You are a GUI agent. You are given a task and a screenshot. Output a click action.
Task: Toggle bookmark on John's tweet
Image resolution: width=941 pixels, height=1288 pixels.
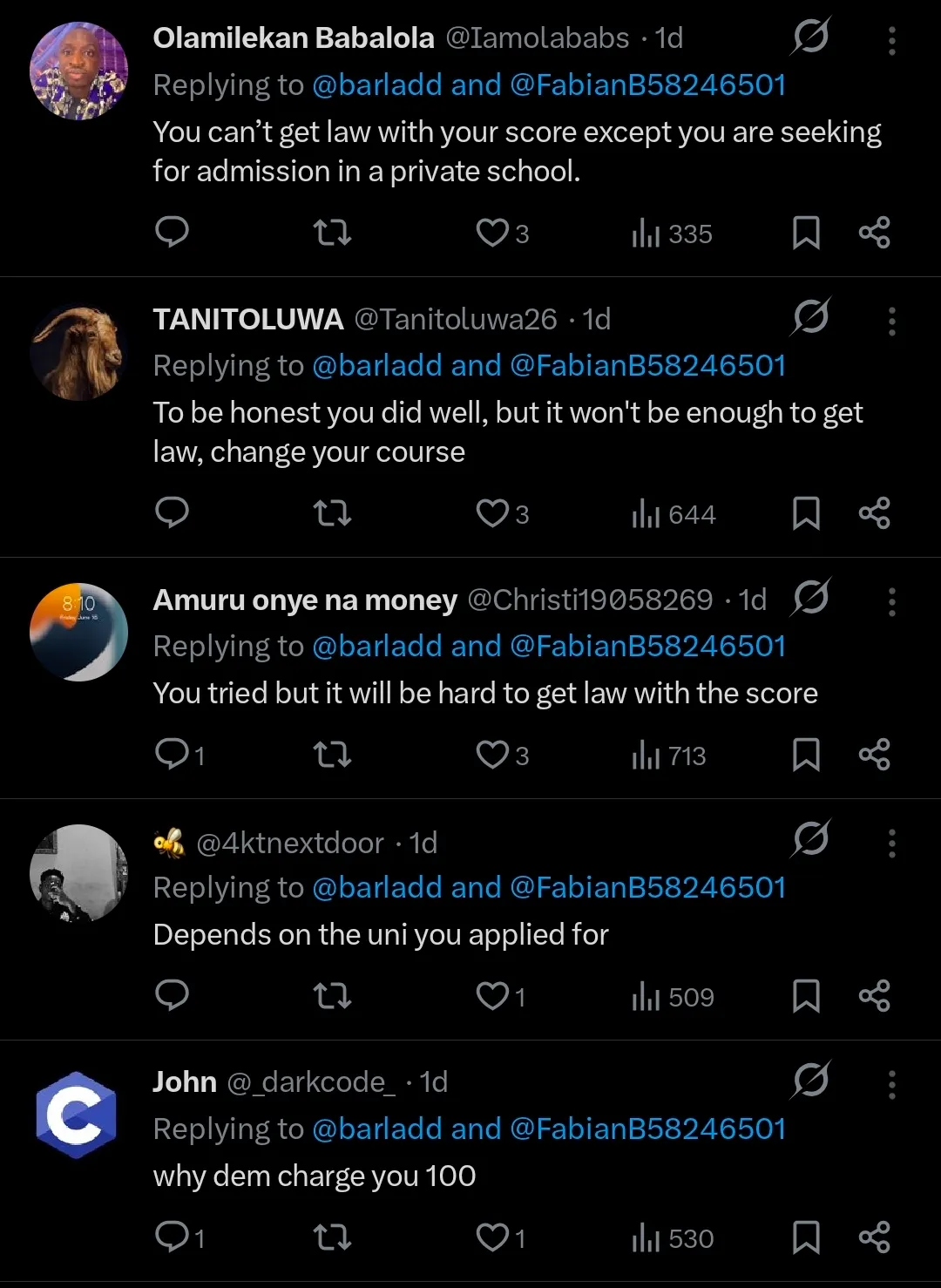[806, 1237]
